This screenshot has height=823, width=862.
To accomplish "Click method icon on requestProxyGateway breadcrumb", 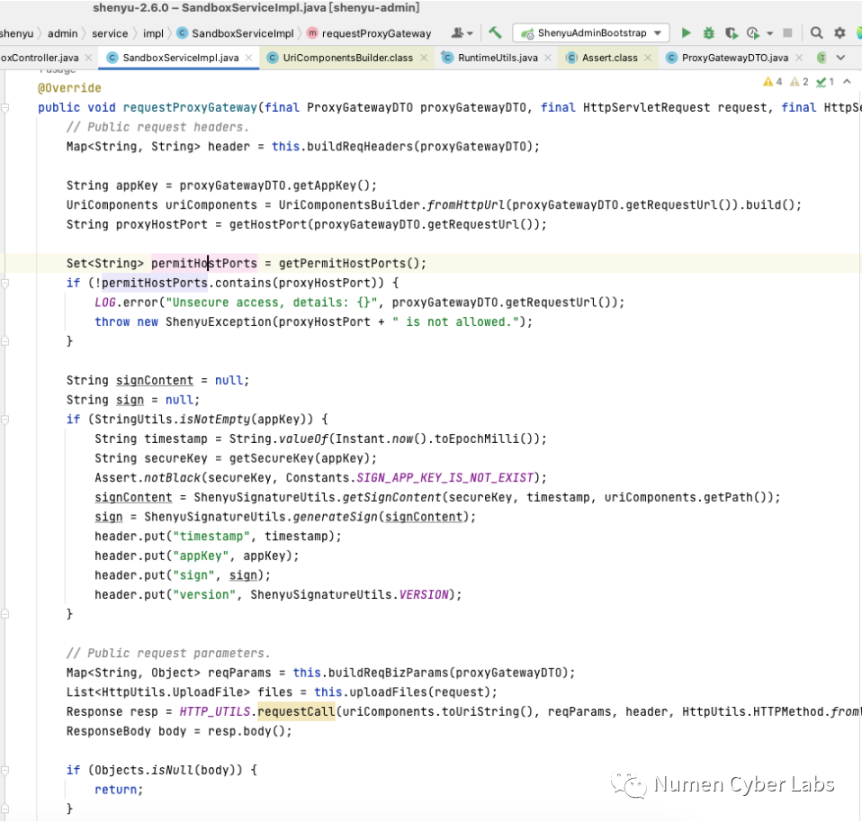I will point(312,34).
